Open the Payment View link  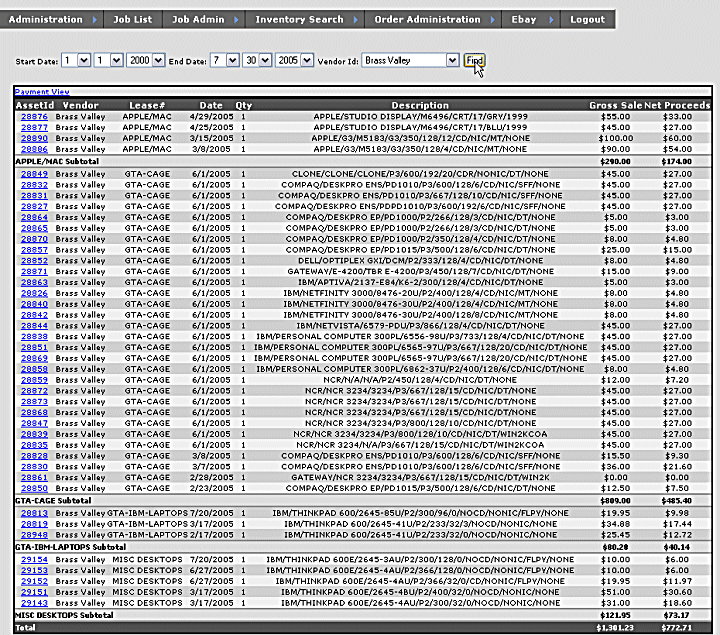(x=42, y=92)
